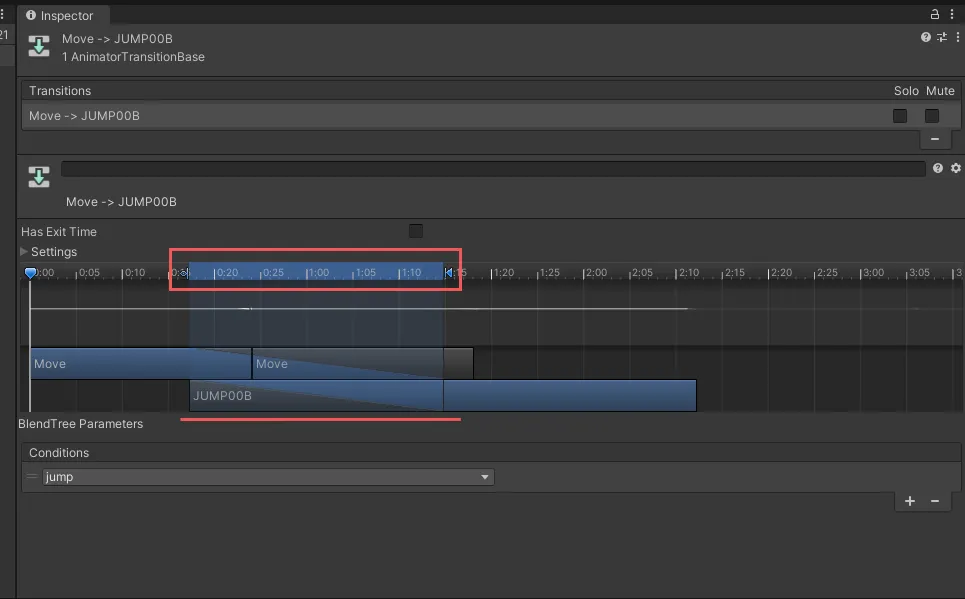Enable the Has Exit Time checkbox
The width and height of the screenshot is (965, 599).
(x=416, y=231)
